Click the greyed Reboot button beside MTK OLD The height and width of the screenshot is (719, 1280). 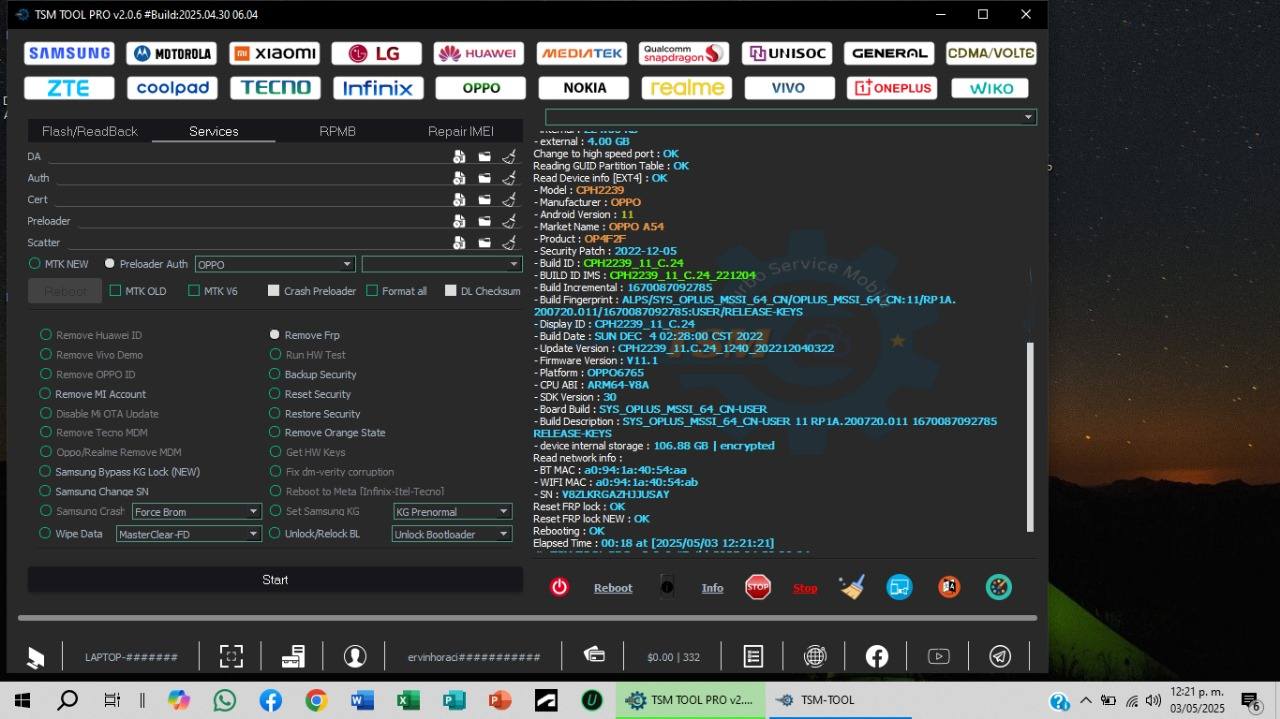65,291
